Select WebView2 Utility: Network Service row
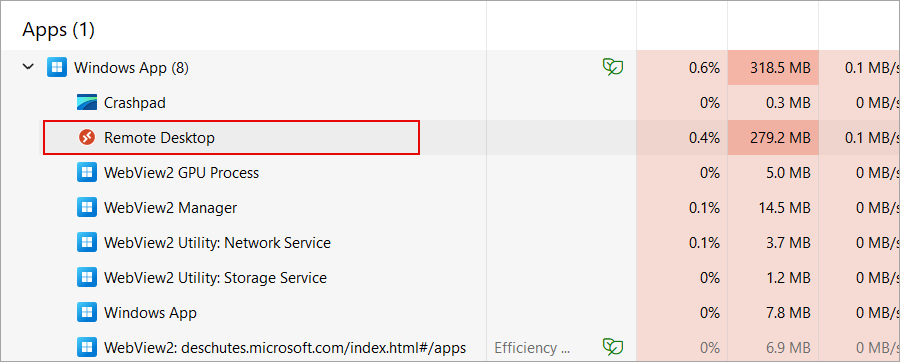Image resolution: width=900 pixels, height=362 pixels. (x=450, y=243)
